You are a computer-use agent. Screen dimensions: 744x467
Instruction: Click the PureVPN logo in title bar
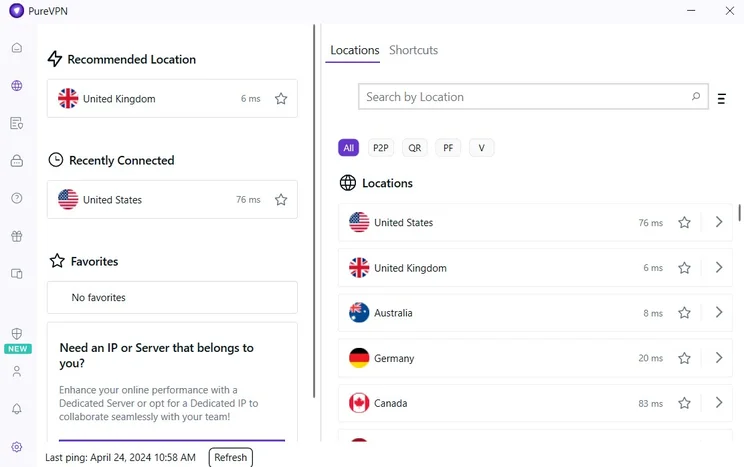[16, 11]
